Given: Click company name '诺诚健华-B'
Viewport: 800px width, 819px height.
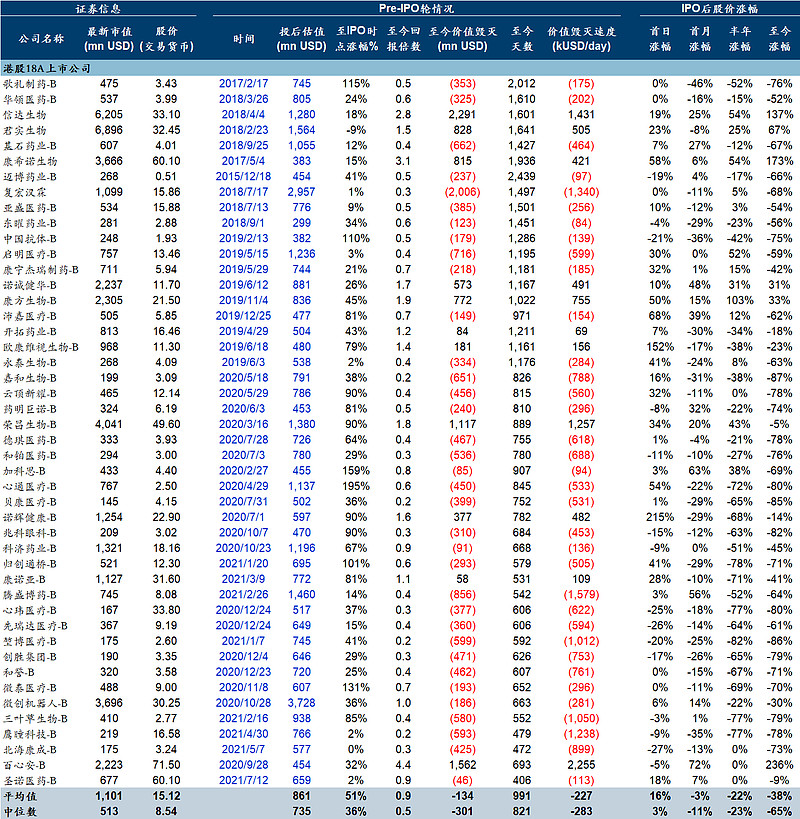Looking at the screenshot, I should coord(30,285).
